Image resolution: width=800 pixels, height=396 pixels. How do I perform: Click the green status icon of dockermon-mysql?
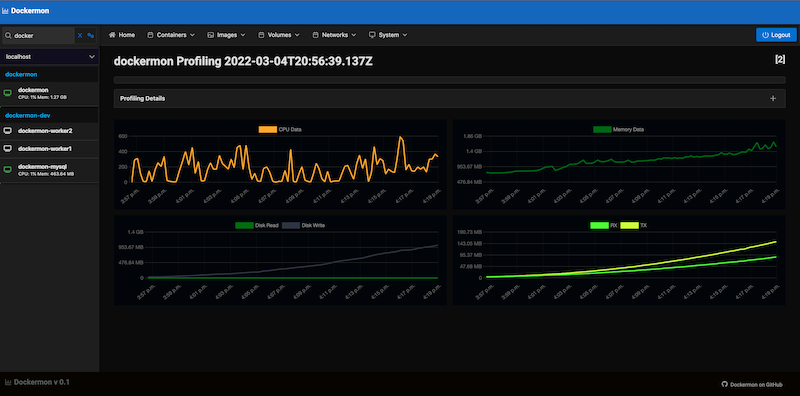point(8,169)
